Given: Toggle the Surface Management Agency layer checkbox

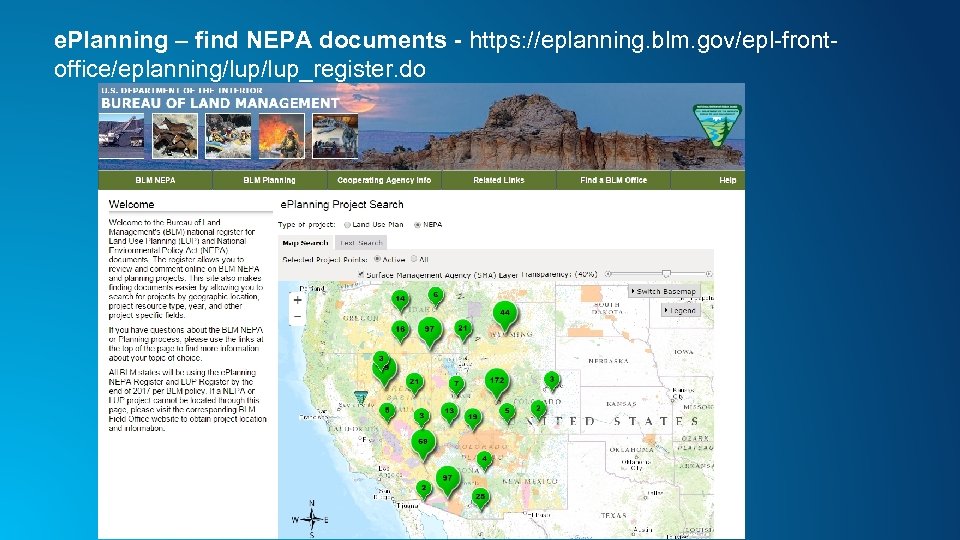Looking at the screenshot, I should point(361,274).
